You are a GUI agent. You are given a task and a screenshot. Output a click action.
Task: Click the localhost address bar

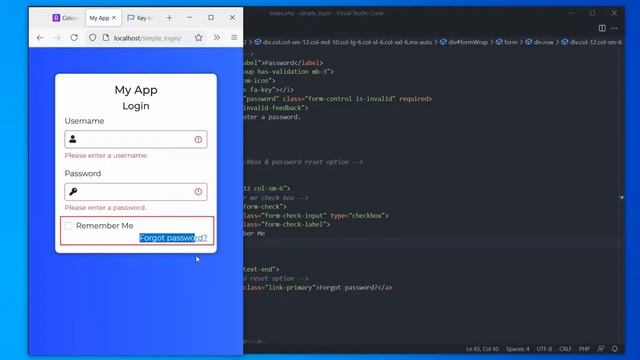pos(147,38)
